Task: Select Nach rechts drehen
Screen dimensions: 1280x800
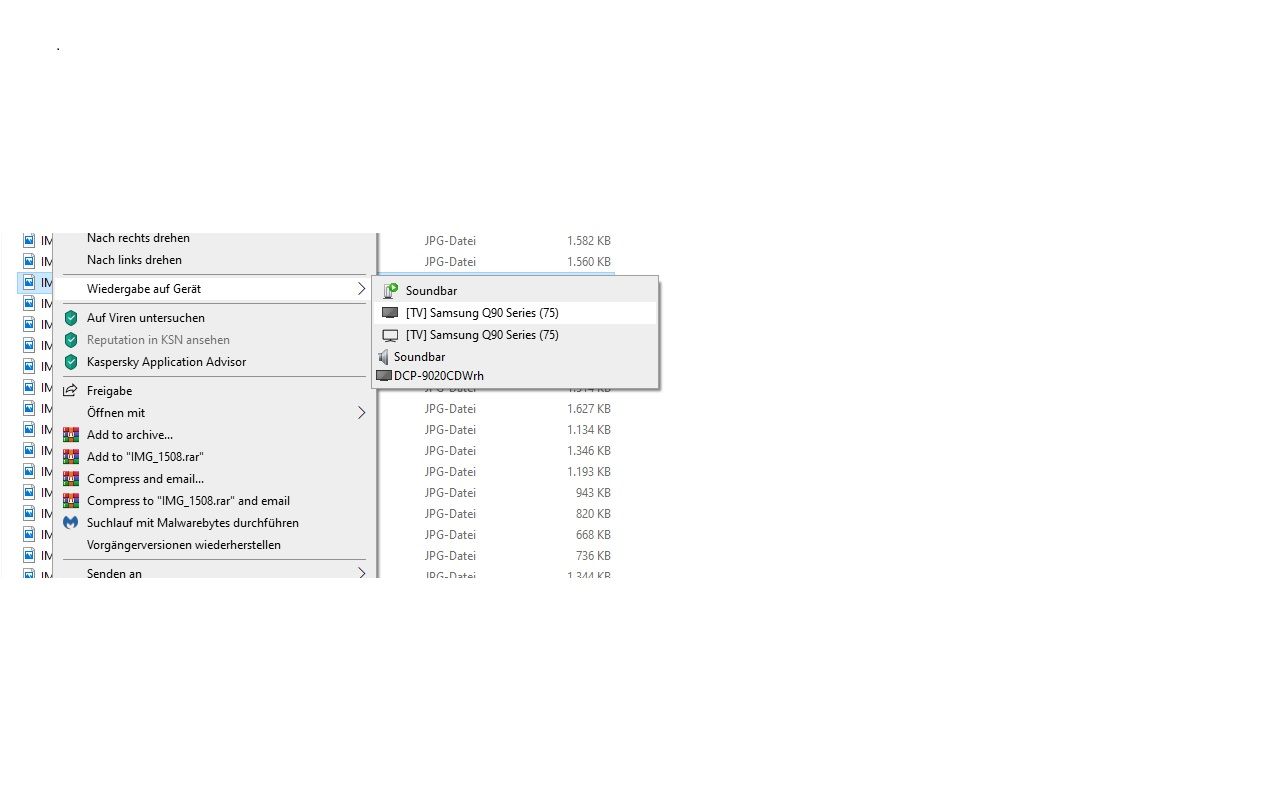Action: click(138, 238)
